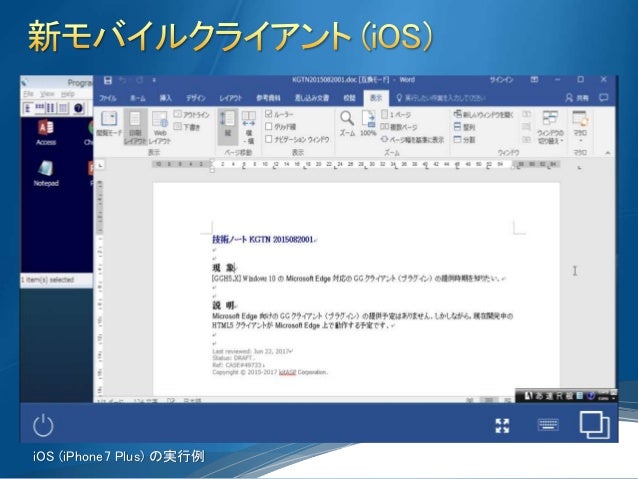Open the 差し込み文書 tab
Image resolution: width=638 pixels, height=479 pixels.
coord(312,98)
